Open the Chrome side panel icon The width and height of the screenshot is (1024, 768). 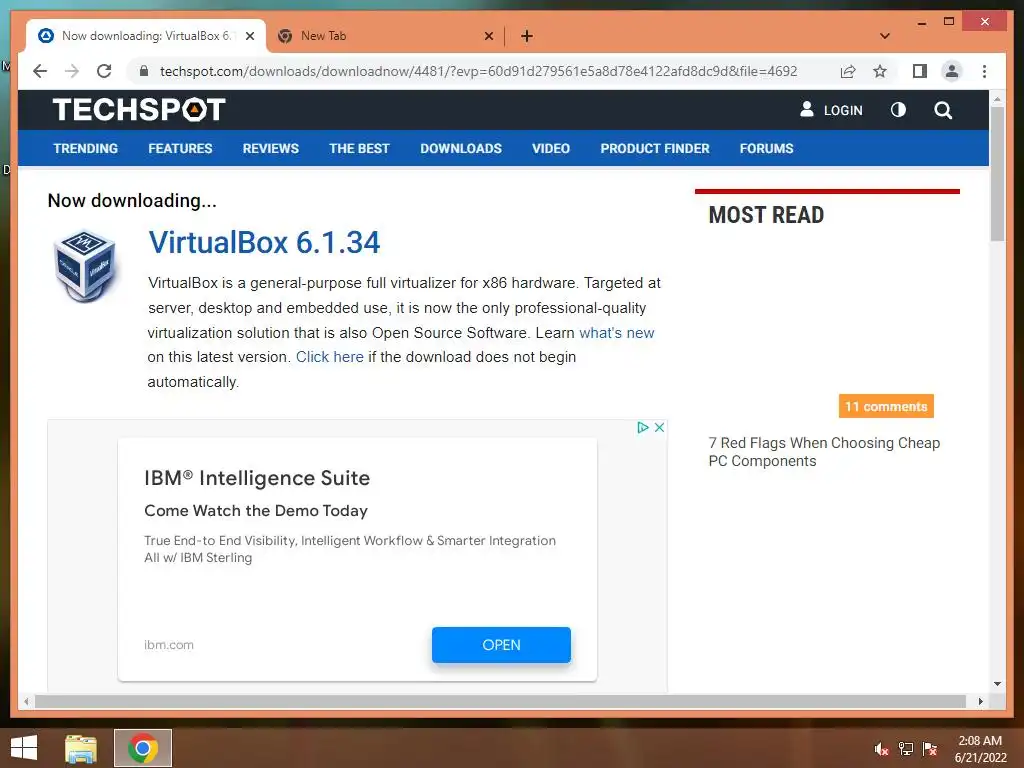[920, 71]
